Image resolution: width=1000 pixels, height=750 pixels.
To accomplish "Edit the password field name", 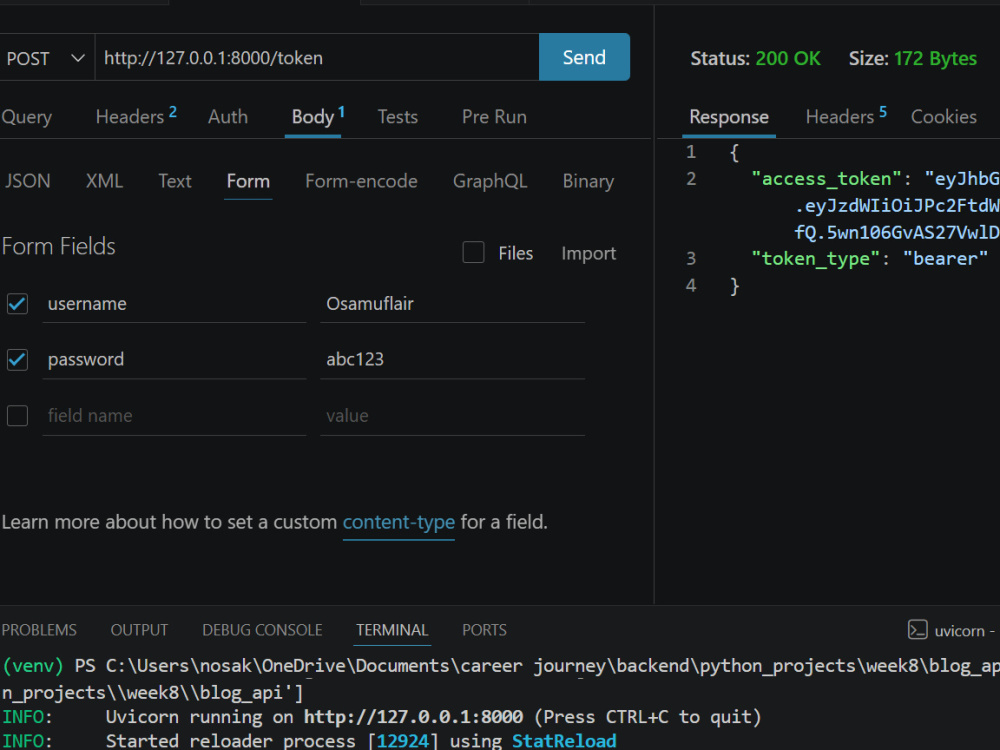I will click(174, 360).
